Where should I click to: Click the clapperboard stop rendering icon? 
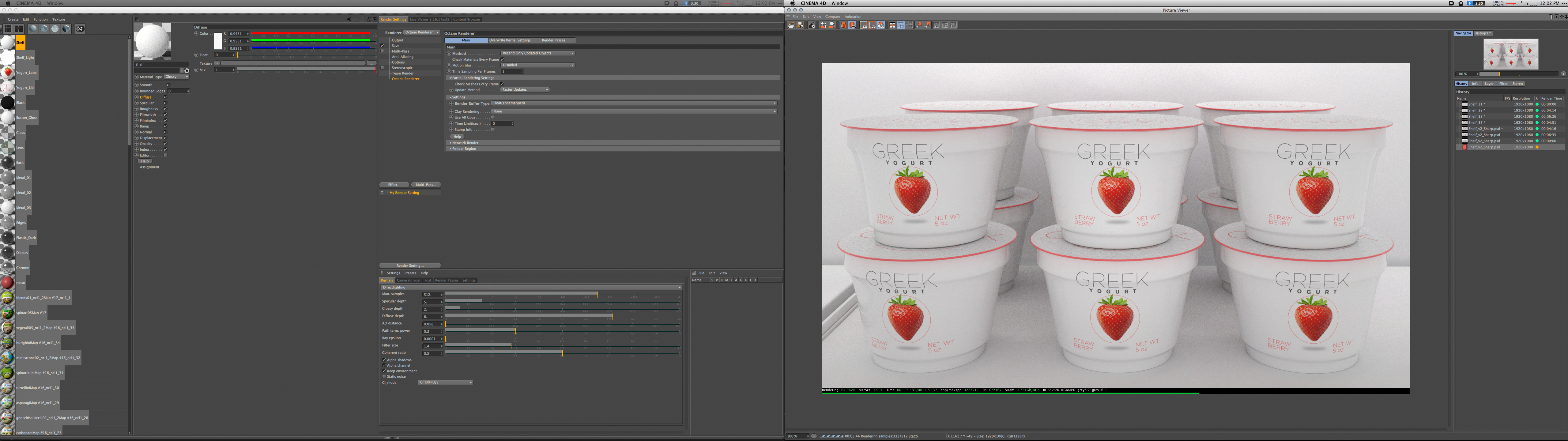(x=812, y=25)
